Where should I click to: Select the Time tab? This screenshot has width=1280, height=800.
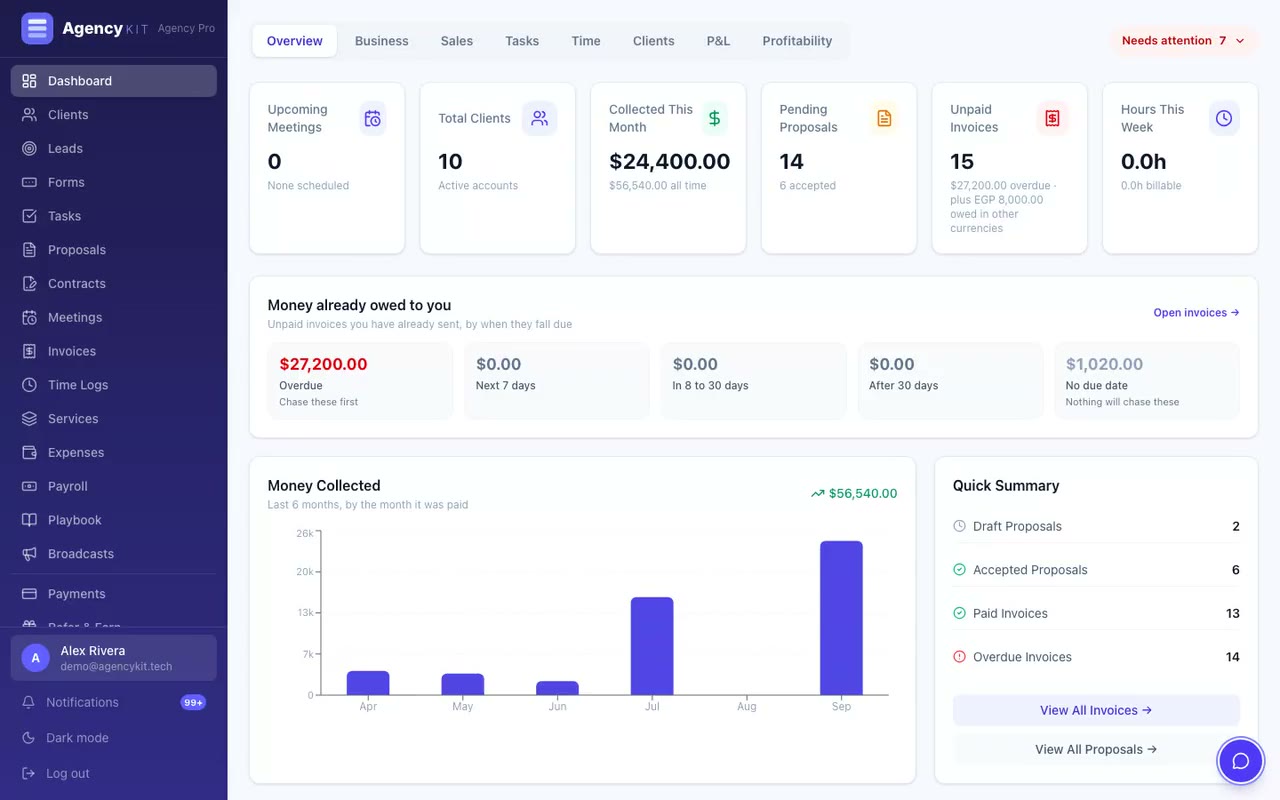click(x=586, y=41)
